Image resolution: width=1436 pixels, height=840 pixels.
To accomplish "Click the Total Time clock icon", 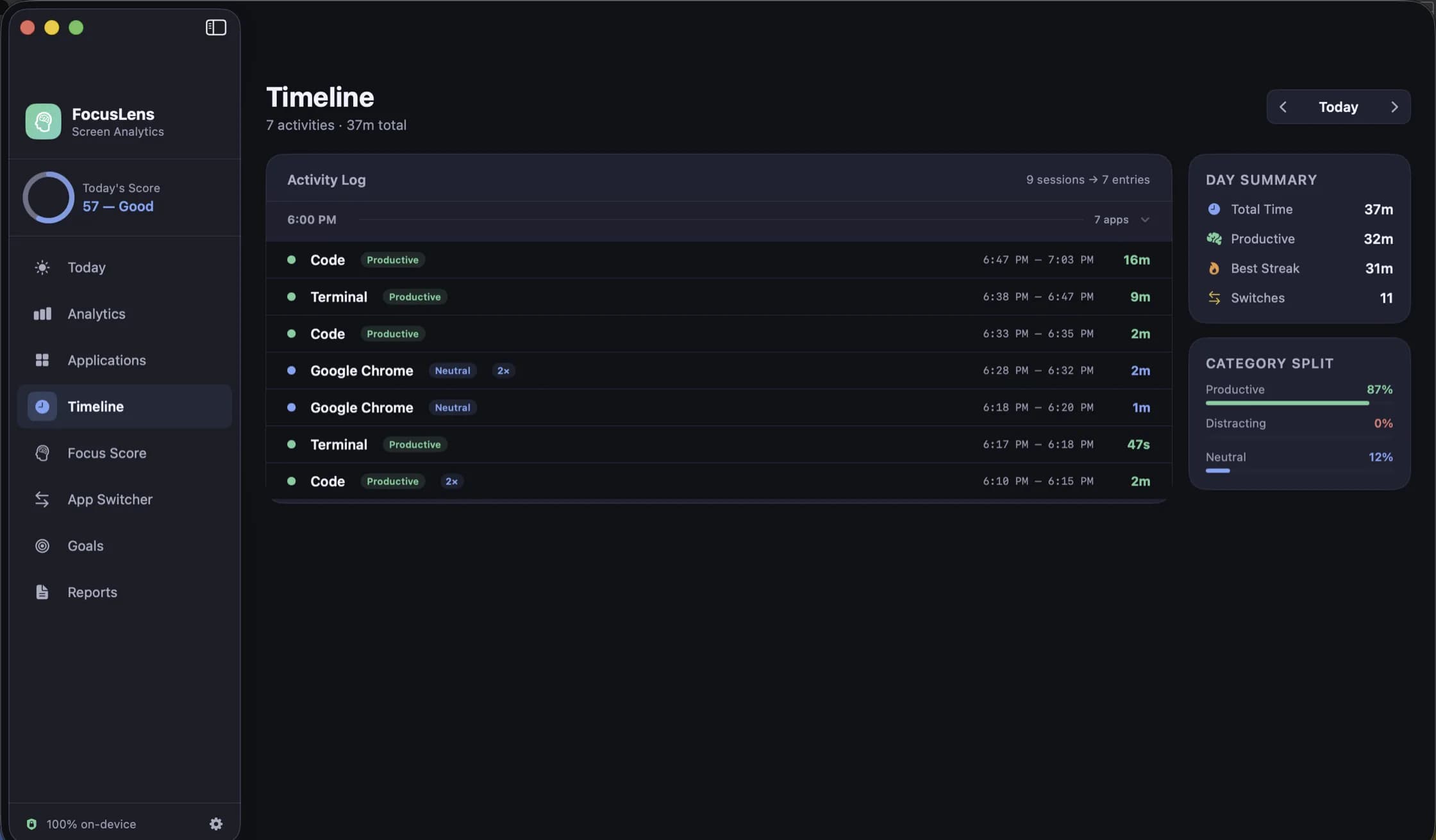I will tap(1214, 209).
